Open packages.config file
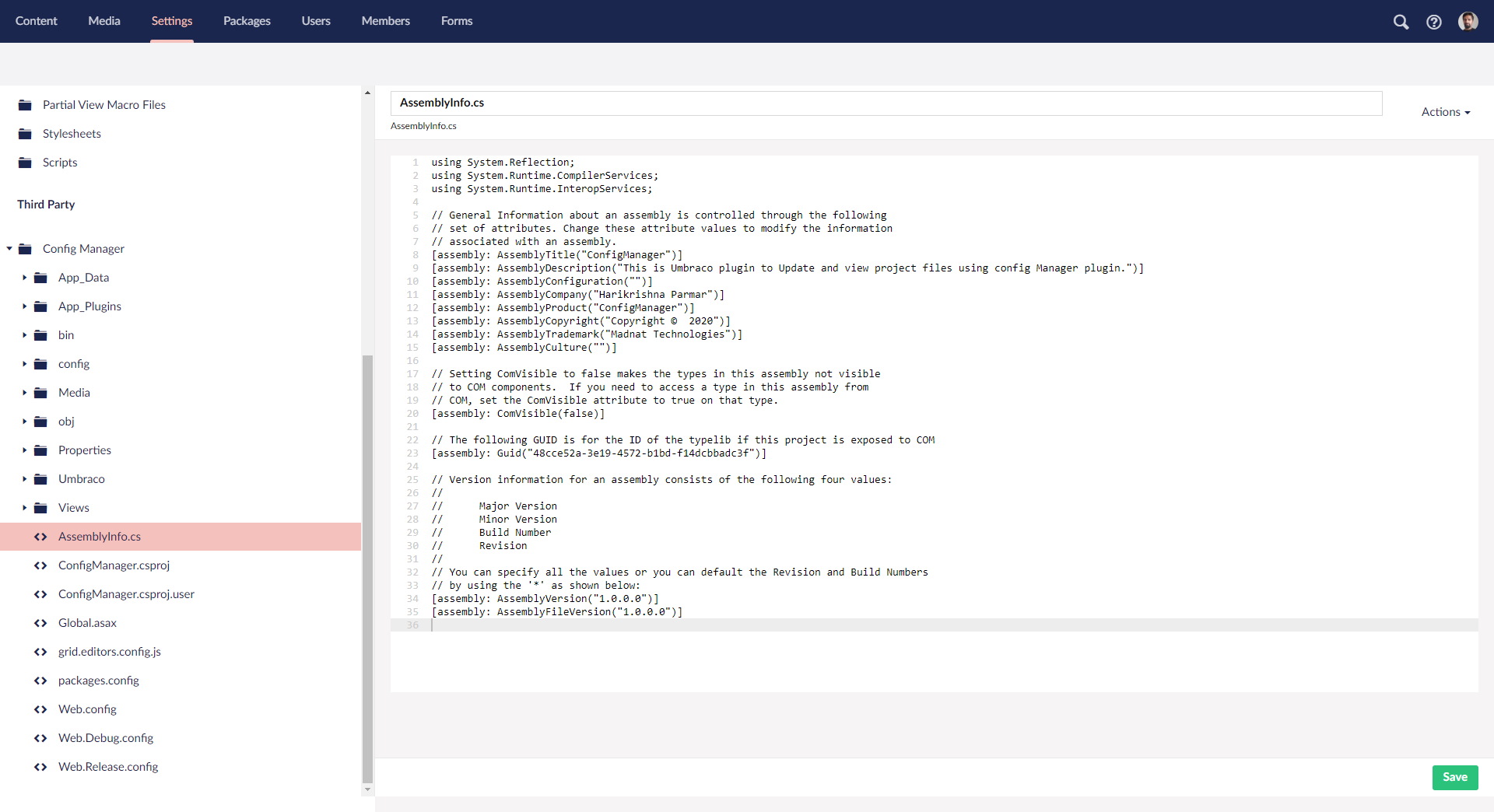 tap(99, 681)
